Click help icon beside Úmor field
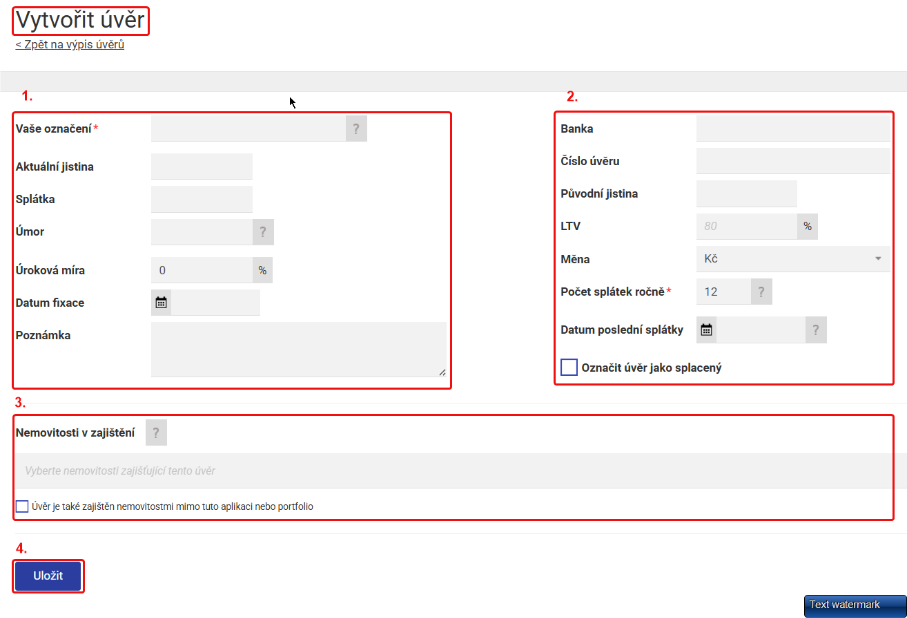 [x=263, y=232]
